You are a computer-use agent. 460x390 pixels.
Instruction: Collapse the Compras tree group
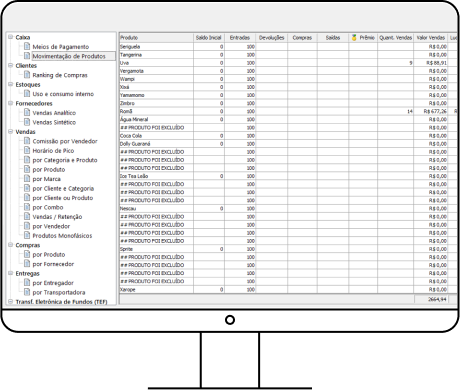pyautogui.click(x=11, y=245)
